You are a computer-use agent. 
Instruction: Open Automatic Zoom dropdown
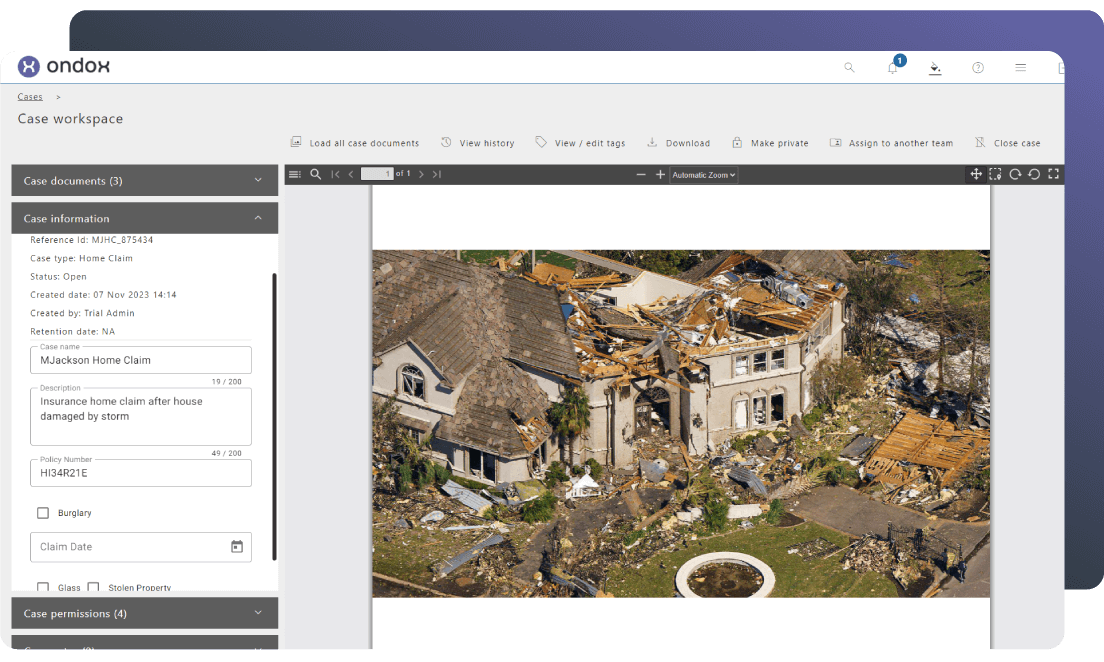(703, 175)
